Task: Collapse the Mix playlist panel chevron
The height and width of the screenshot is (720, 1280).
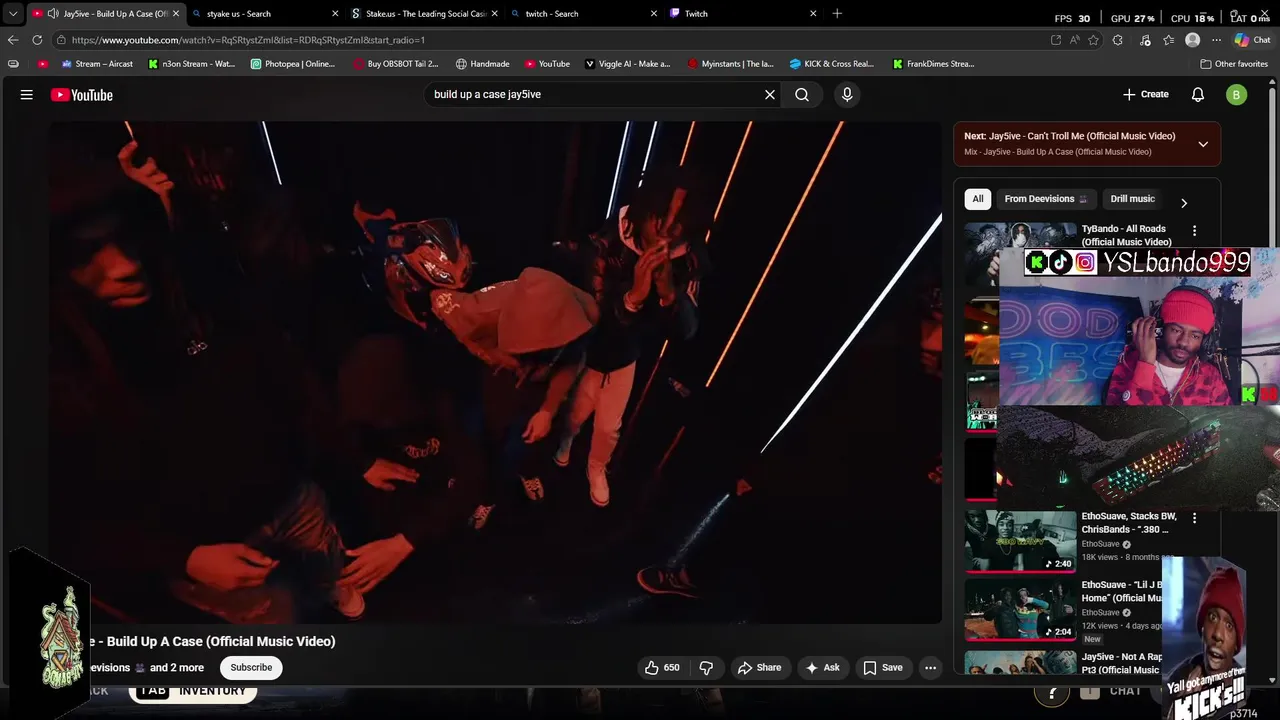Action: 1203,144
